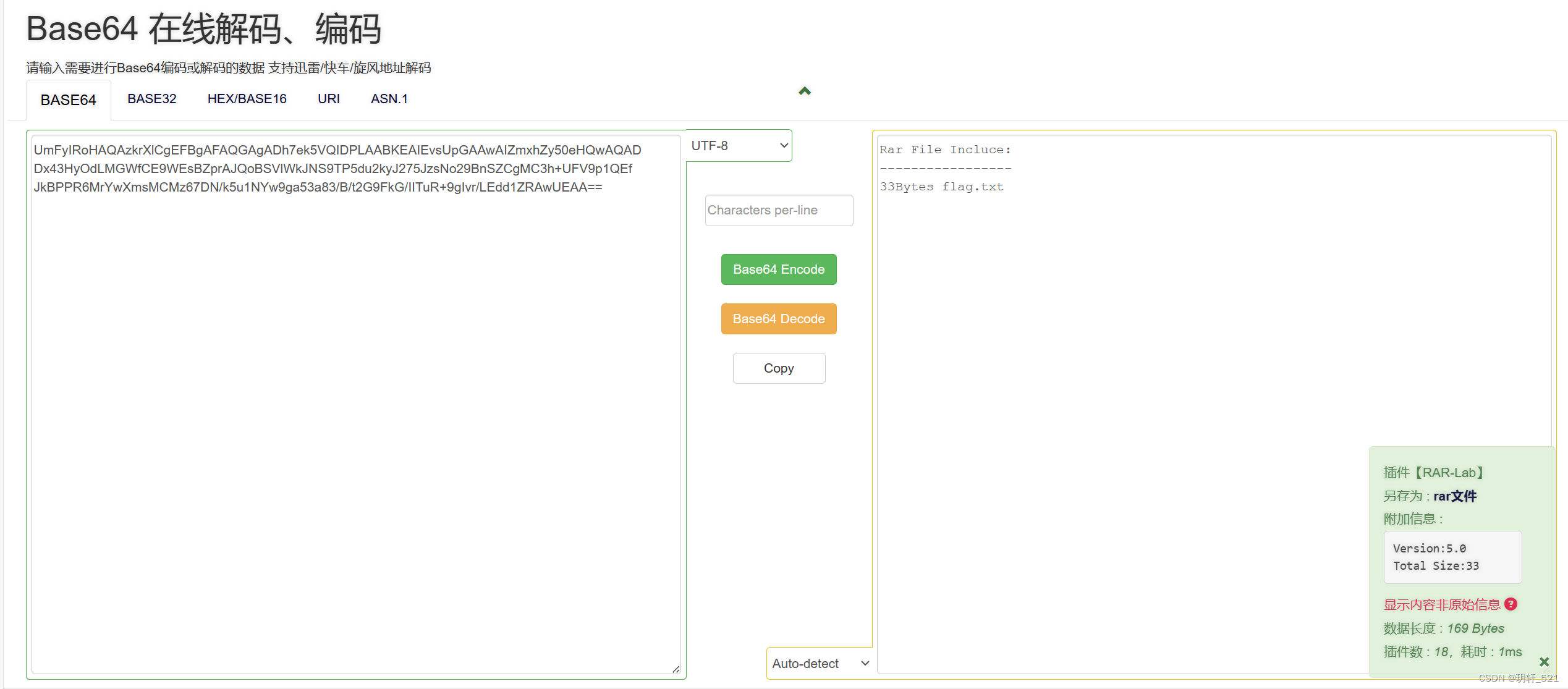Click the Copy button

tap(778, 368)
